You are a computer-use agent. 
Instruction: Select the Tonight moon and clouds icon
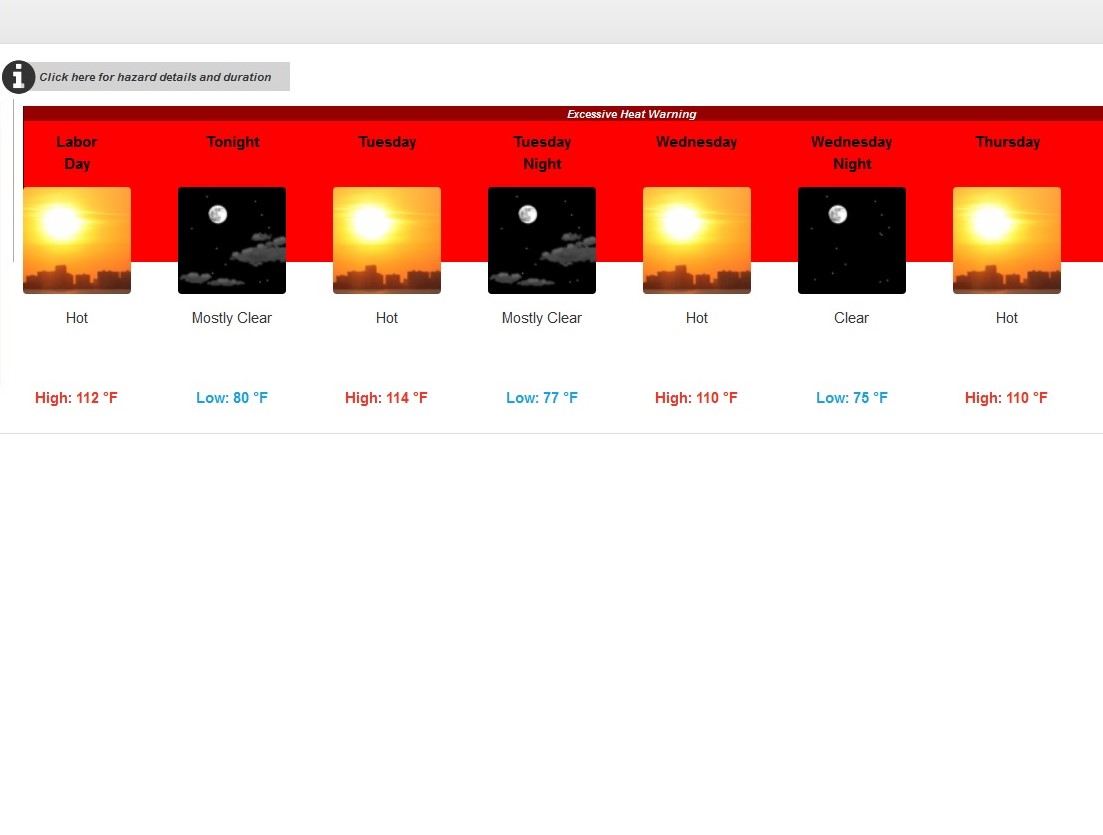232,240
